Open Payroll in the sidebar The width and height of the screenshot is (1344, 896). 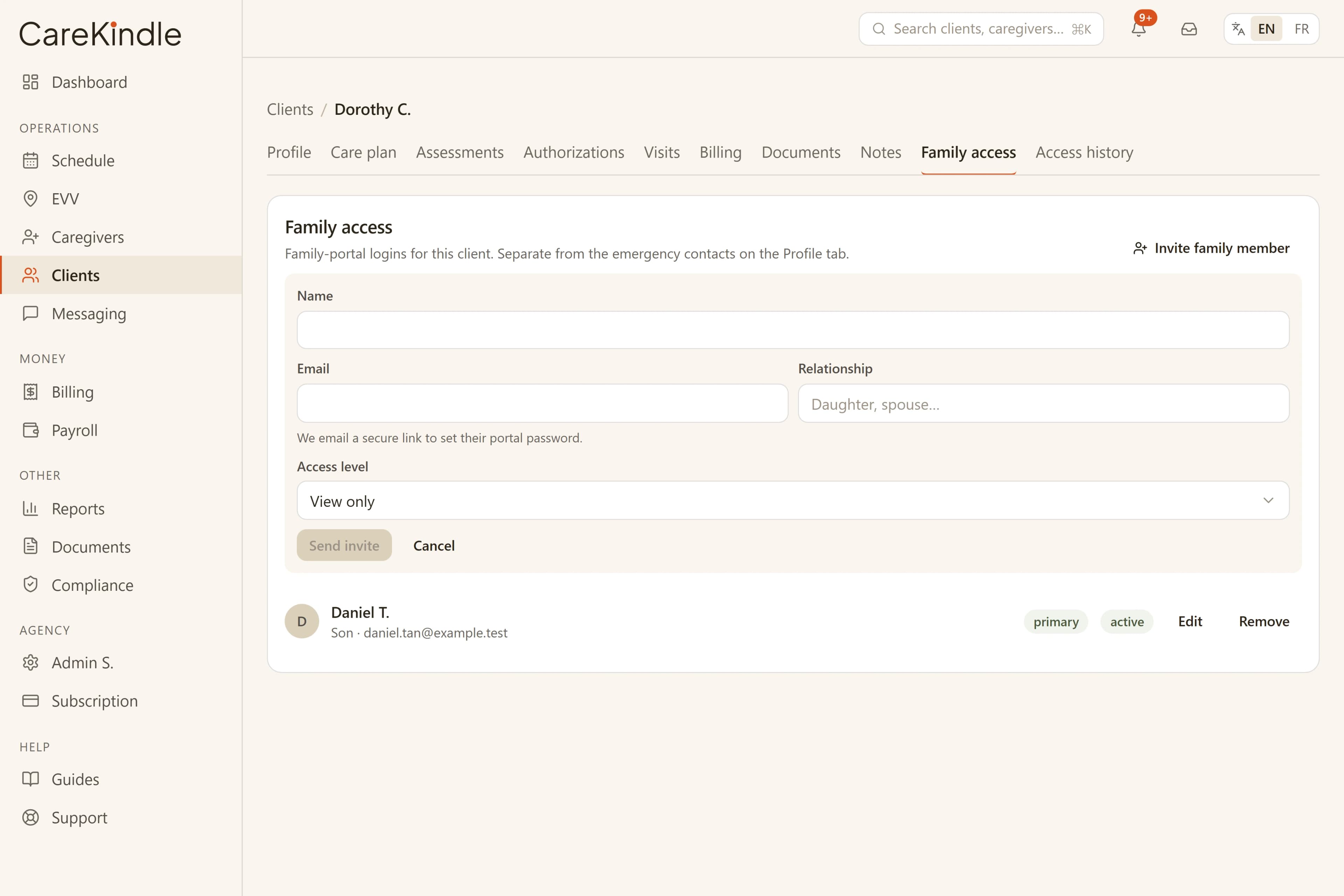click(x=121, y=430)
